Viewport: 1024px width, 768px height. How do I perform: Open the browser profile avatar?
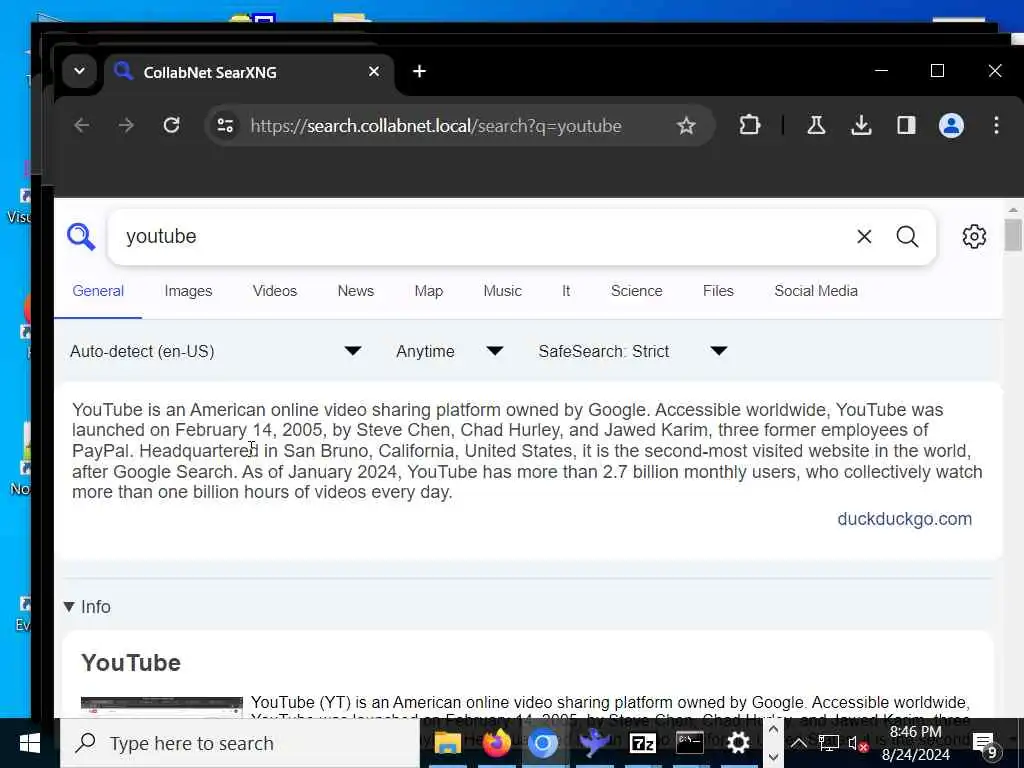(x=951, y=125)
